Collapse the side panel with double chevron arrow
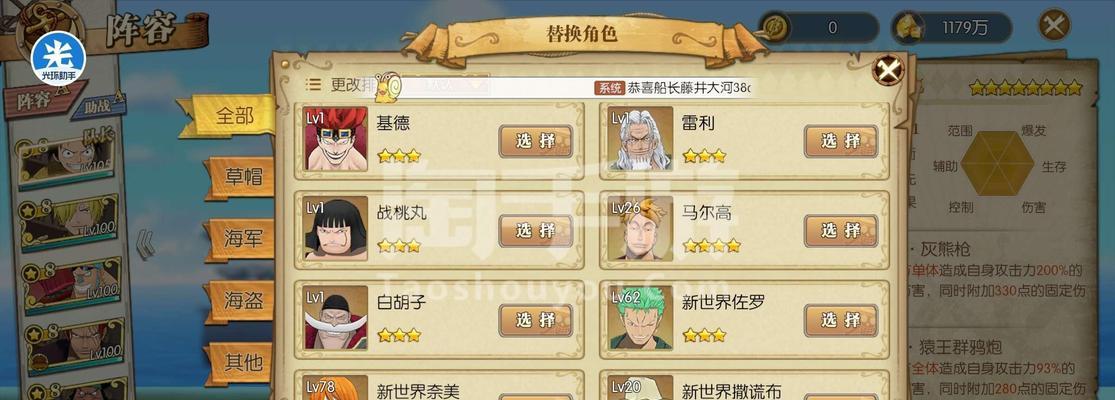 pyautogui.click(x=145, y=244)
